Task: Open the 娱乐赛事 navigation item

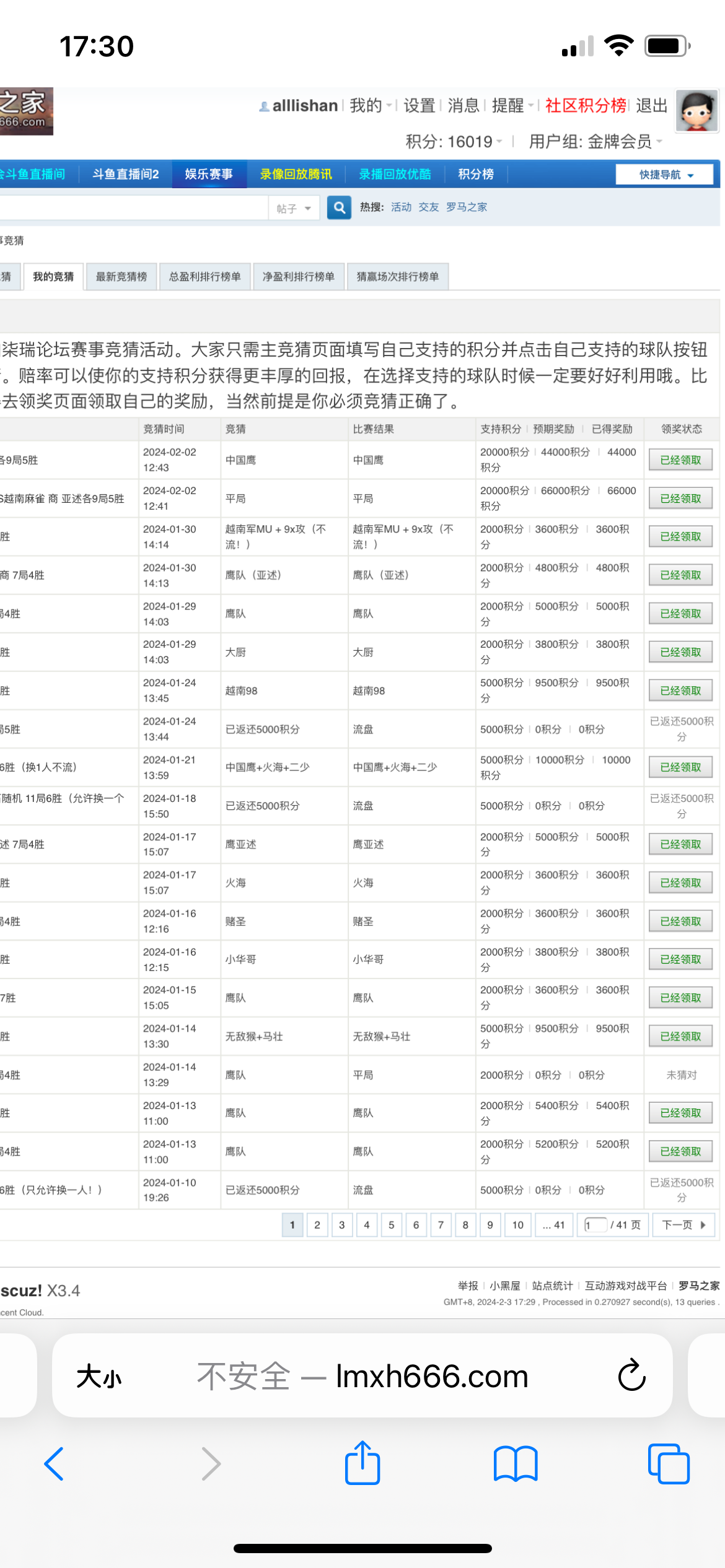Action: click(209, 175)
